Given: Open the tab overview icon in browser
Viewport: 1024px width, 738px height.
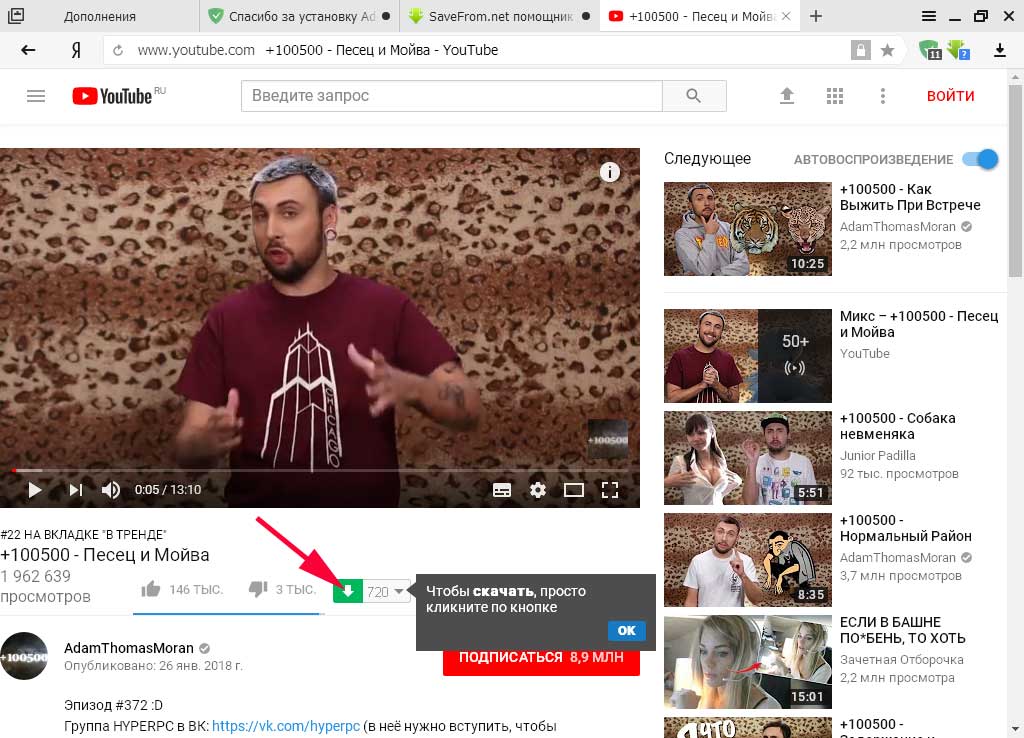Looking at the screenshot, I should tap(15, 16).
